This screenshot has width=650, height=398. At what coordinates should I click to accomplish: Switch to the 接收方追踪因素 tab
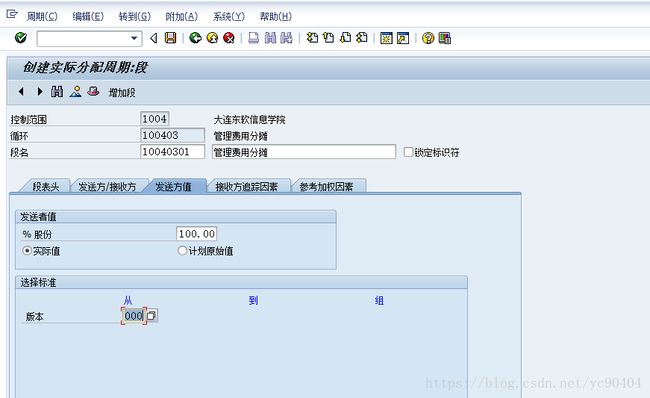247,187
